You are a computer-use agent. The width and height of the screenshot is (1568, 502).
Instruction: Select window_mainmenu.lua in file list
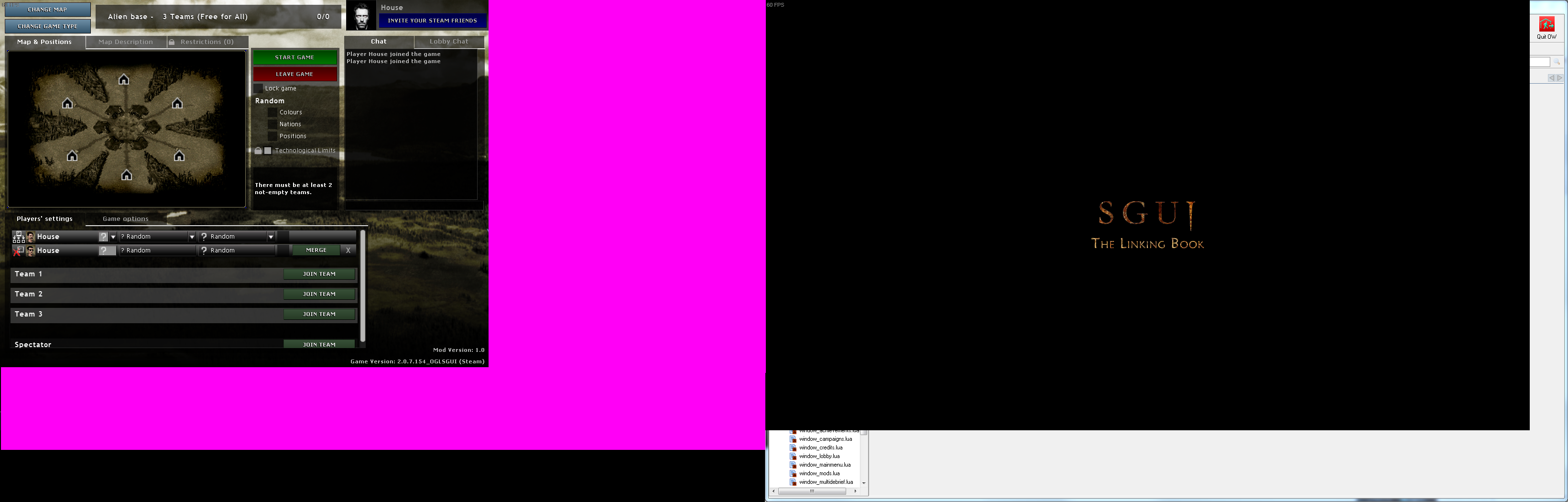point(825,464)
